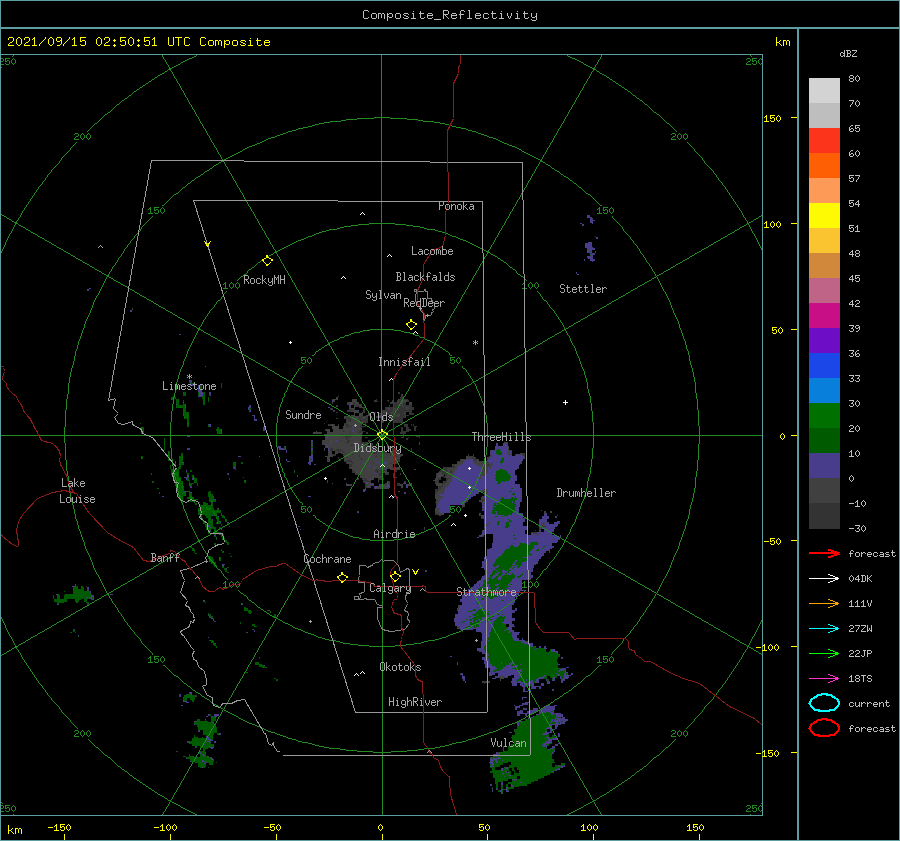
Task: Click the red forecast arrow in legend
Action: 824,553
